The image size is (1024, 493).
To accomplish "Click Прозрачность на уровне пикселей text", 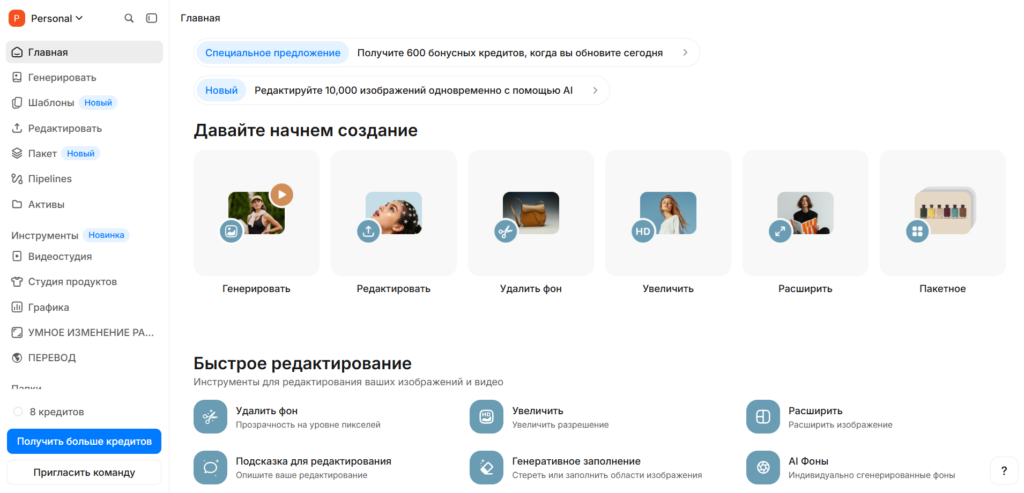I will 308,425.
